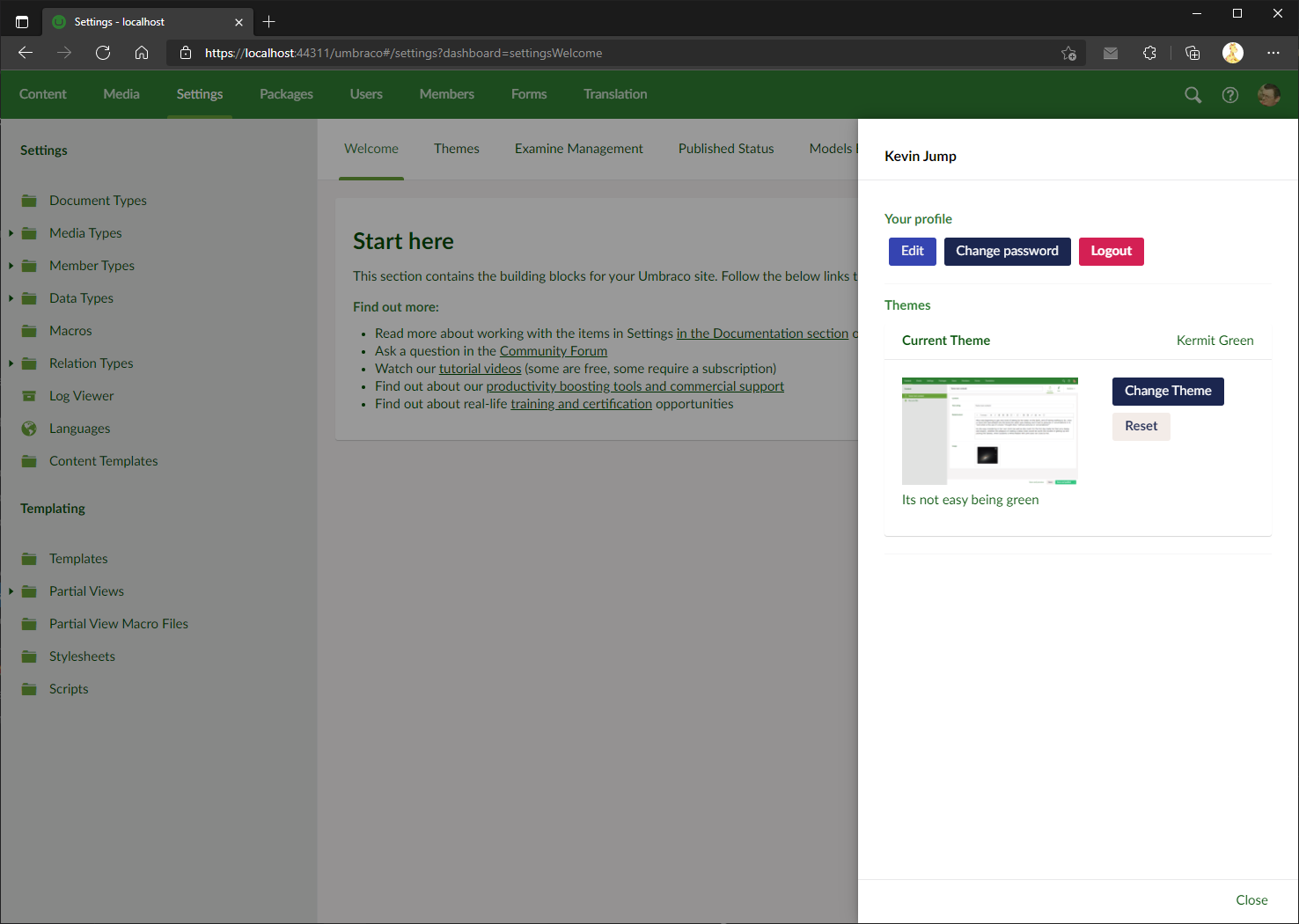Expand the Relation Types tree node
Screen dimensions: 1299x924
[11, 363]
